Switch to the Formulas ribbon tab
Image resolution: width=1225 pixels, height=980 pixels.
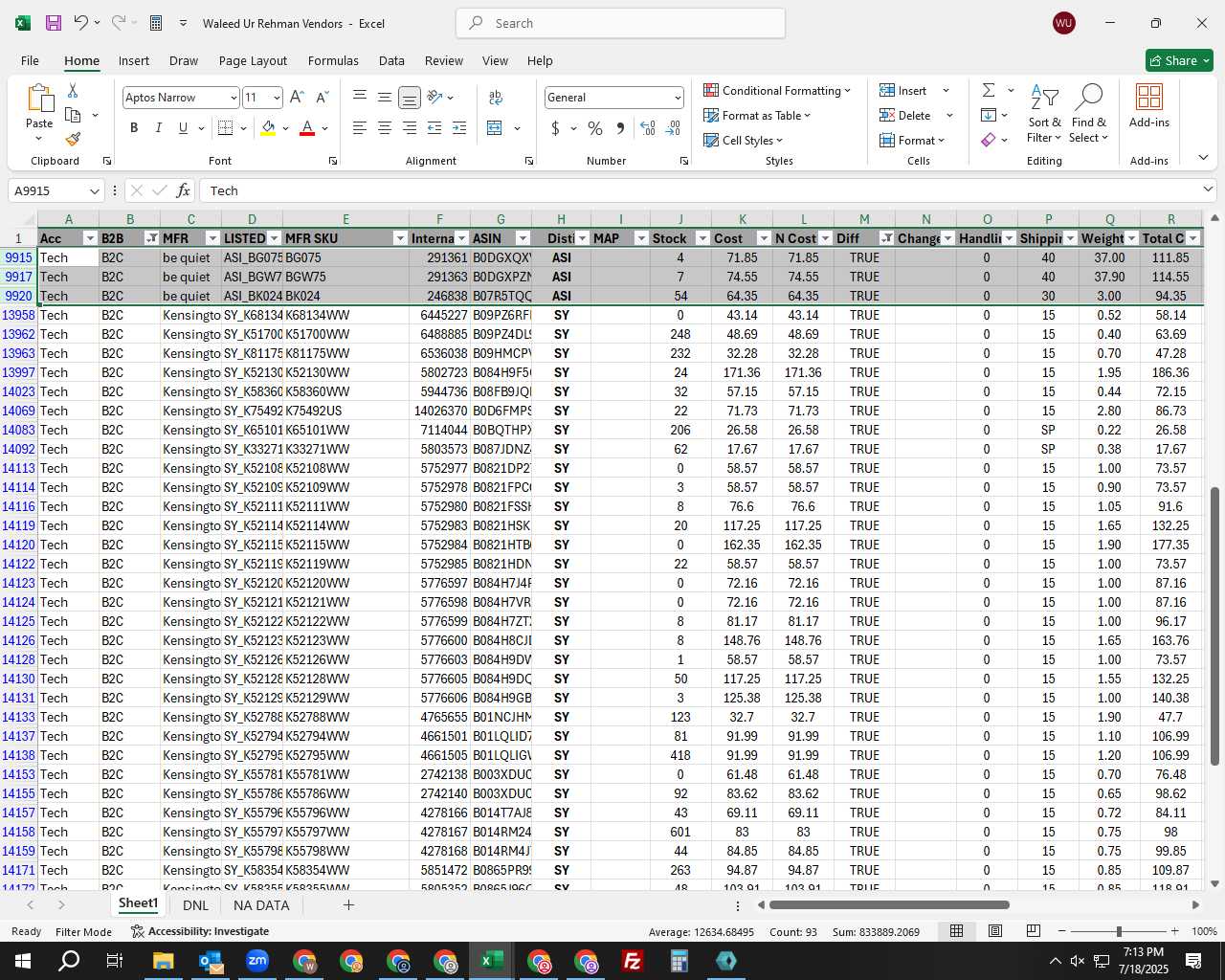(333, 60)
